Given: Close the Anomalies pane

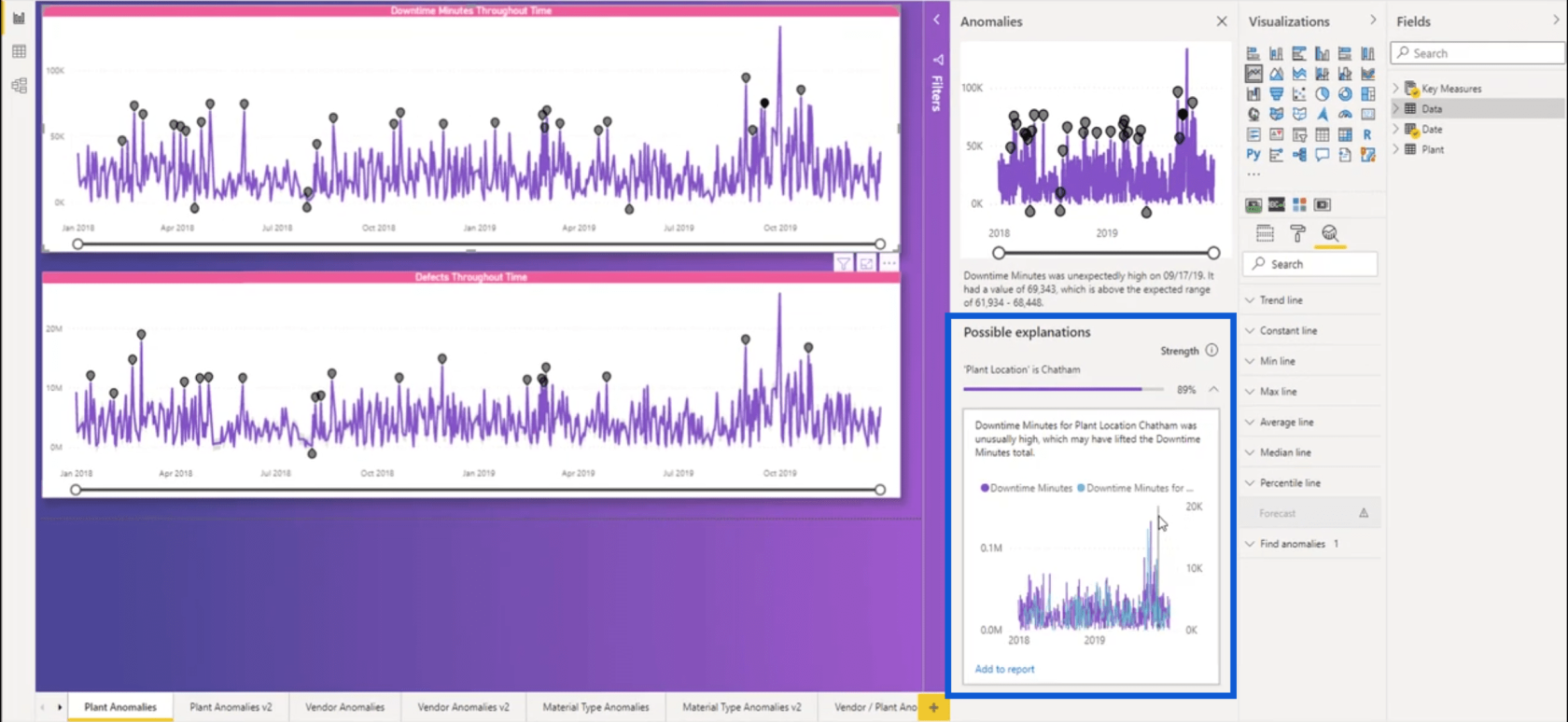Looking at the screenshot, I should click(x=1222, y=21).
